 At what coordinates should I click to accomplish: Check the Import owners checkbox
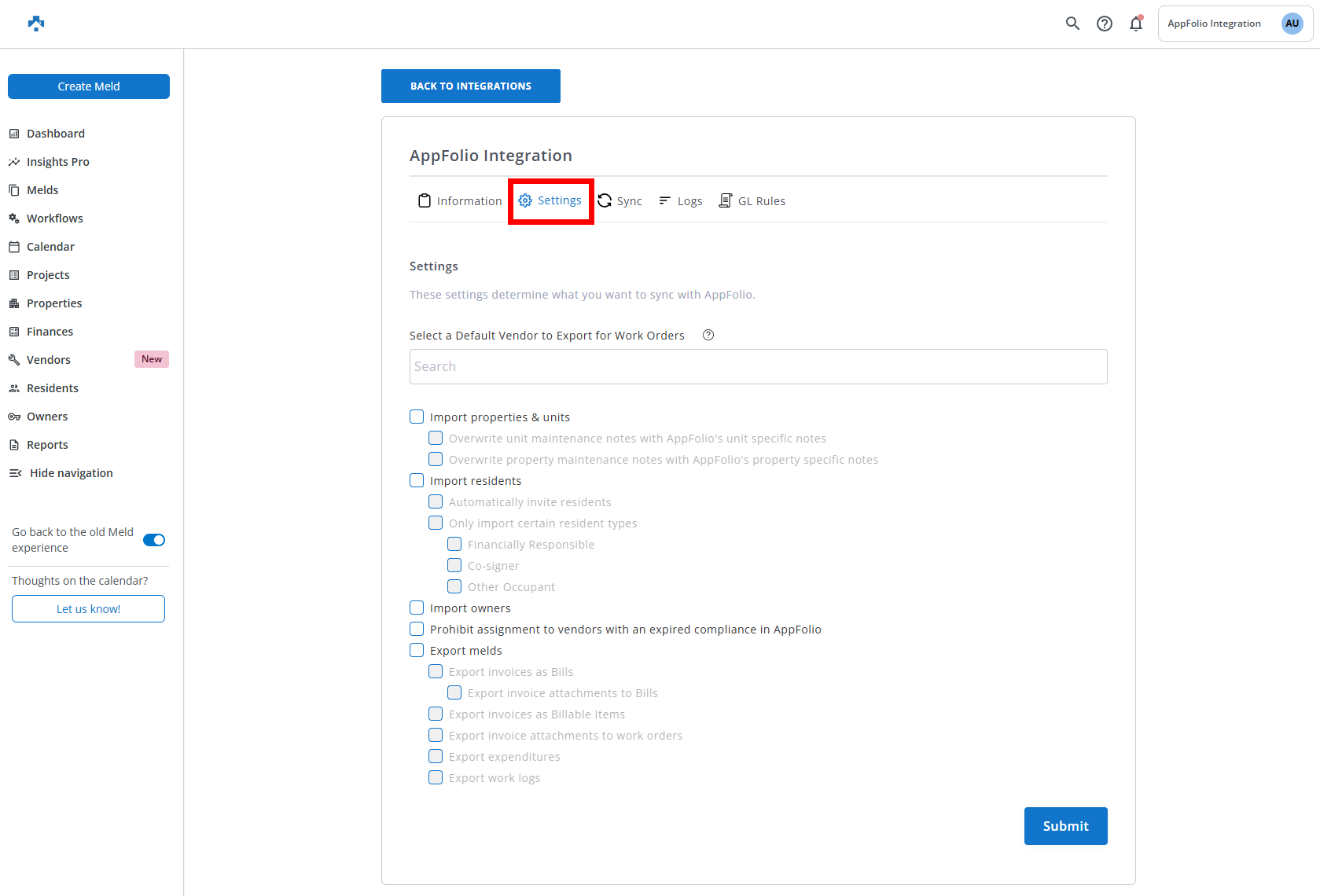[x=417, y=608]
